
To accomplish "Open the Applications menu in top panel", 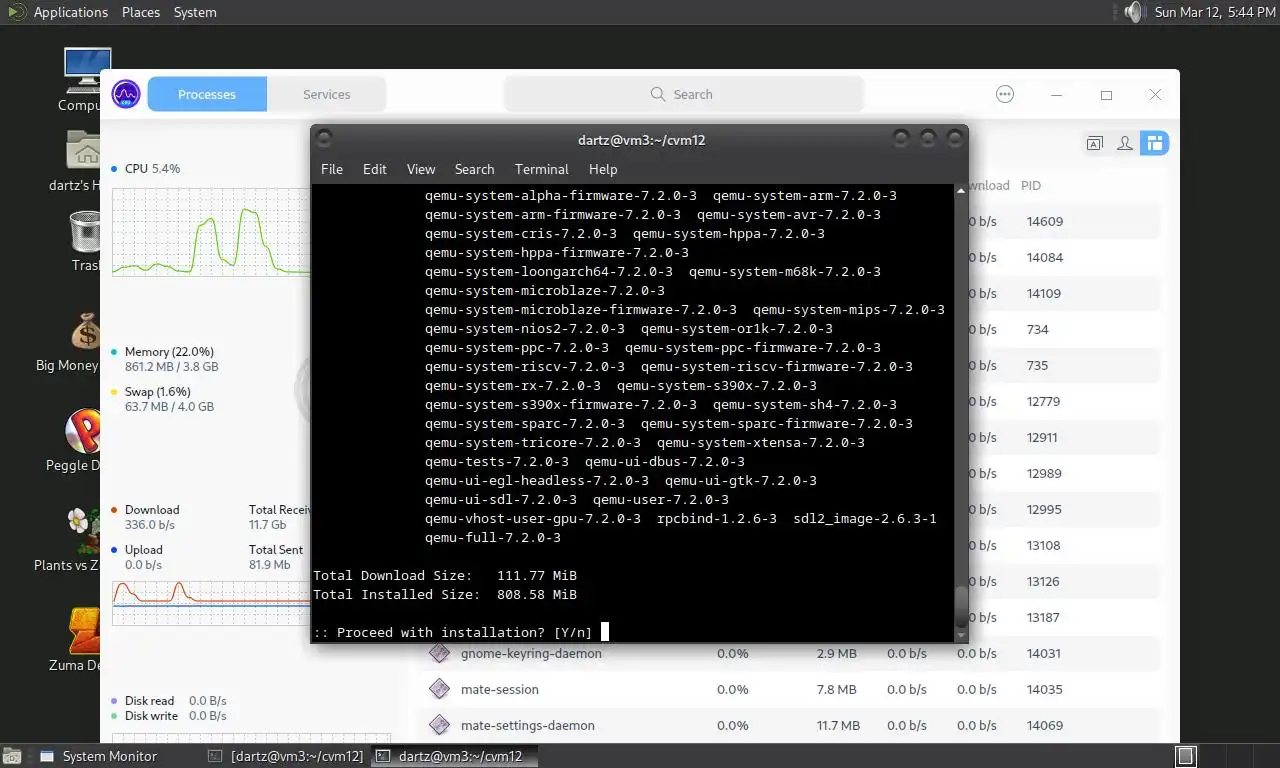I will 71,12.
